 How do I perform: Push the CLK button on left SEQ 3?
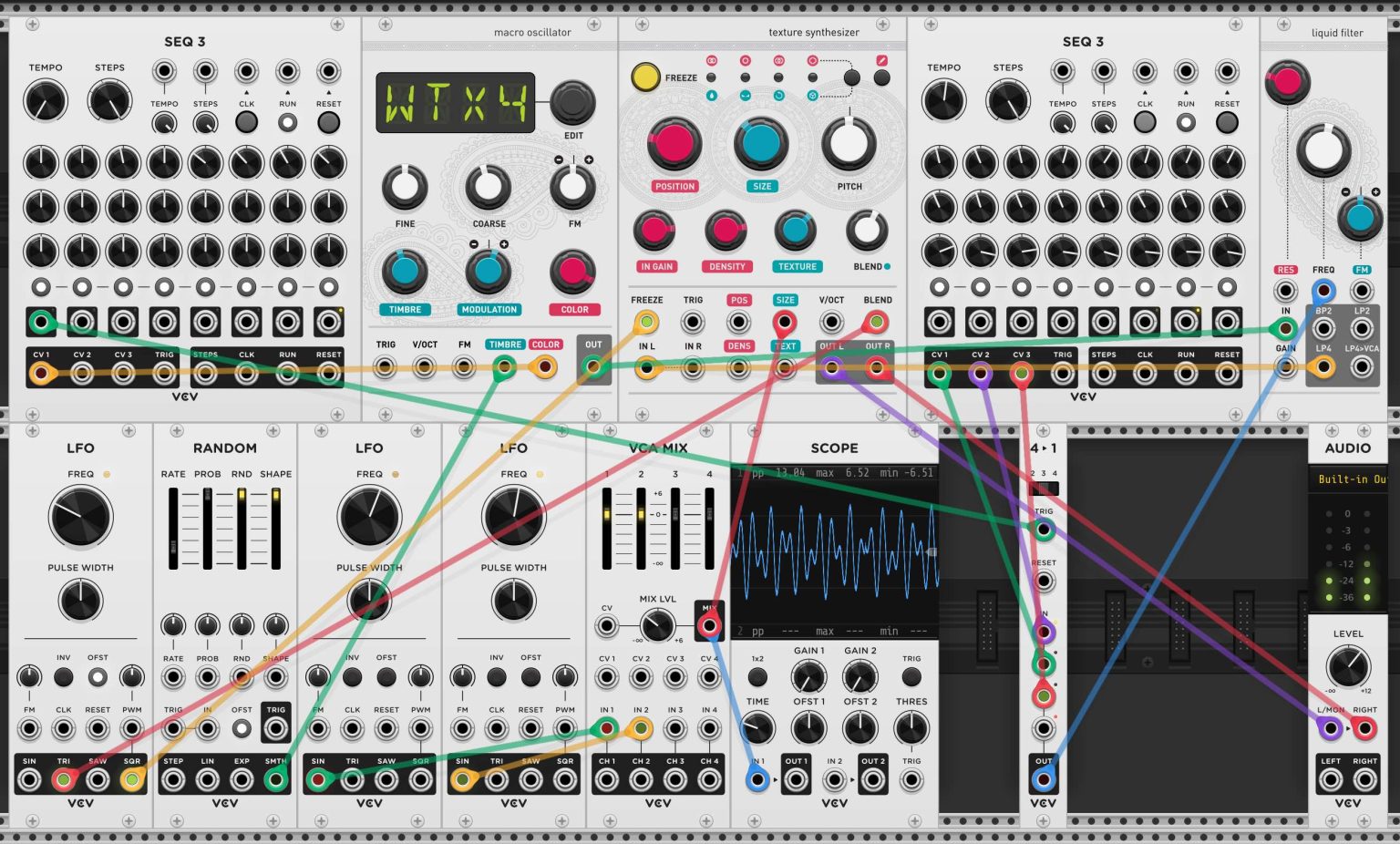[246, 122]
